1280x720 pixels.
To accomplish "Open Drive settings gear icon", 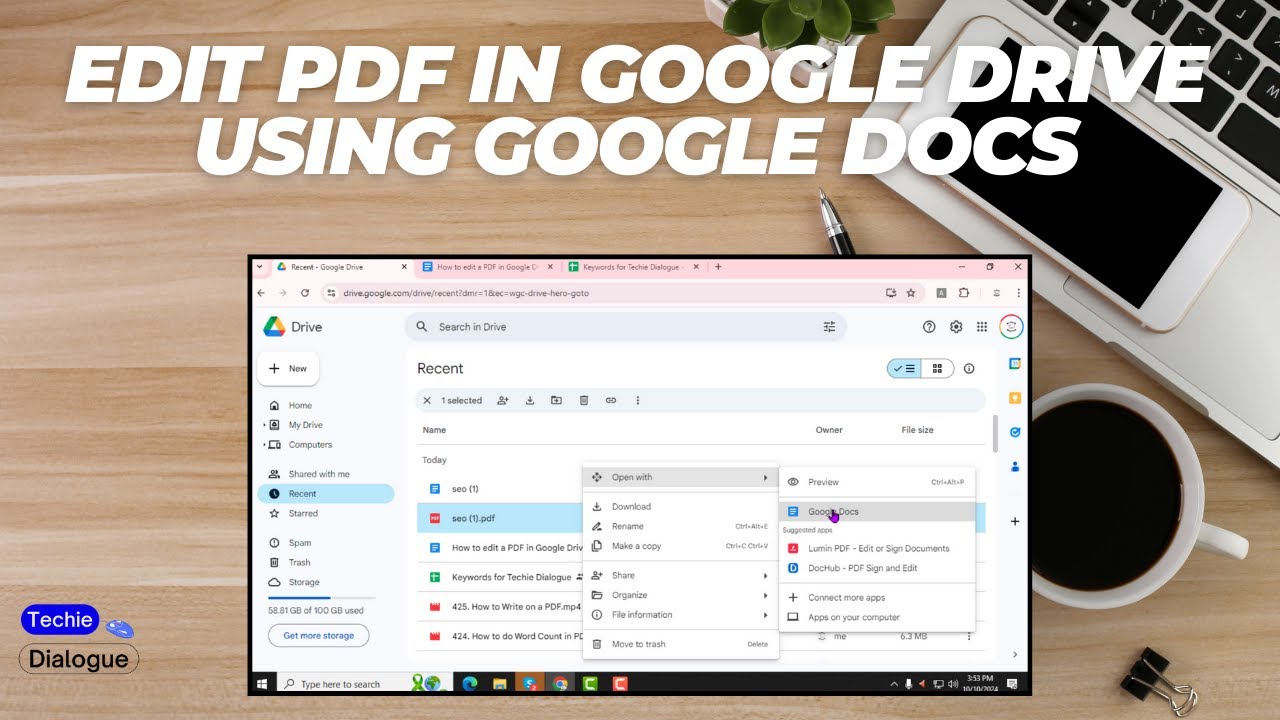I will 956,327.
